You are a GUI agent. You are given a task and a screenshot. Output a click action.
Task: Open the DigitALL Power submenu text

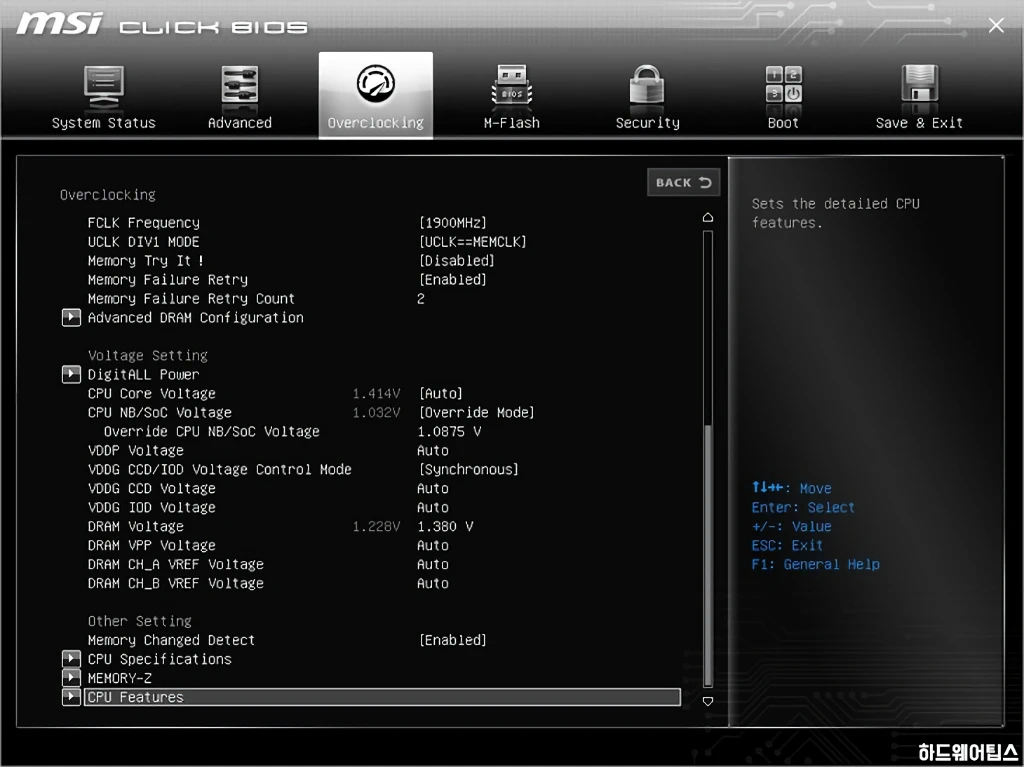point(144,374)
